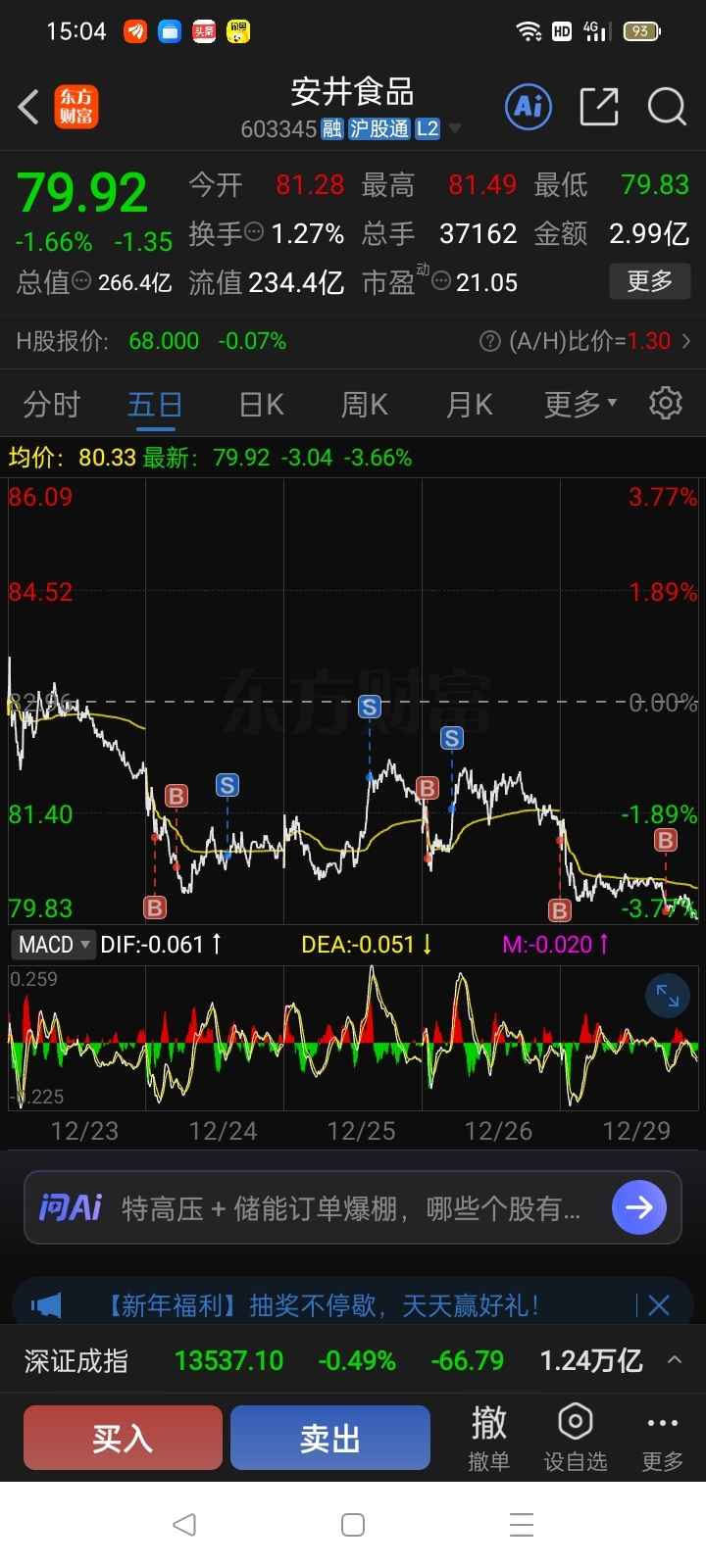This screenshot has height=1568, width=706.
Task: Switch to the 日K tab
Action: pos(262,404)
